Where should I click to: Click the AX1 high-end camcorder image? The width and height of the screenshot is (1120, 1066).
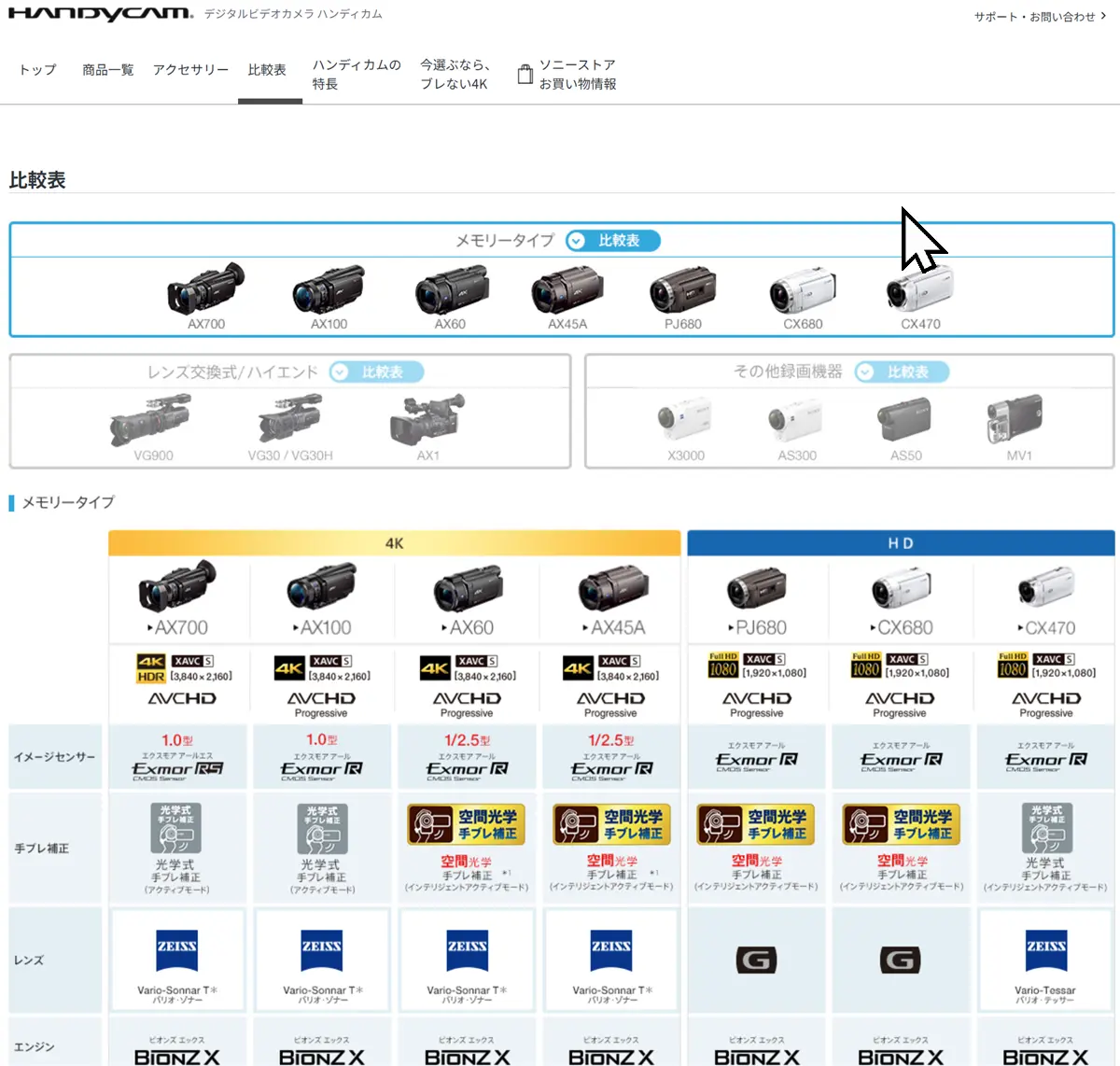pyautogui.click(x=427, y=422)
